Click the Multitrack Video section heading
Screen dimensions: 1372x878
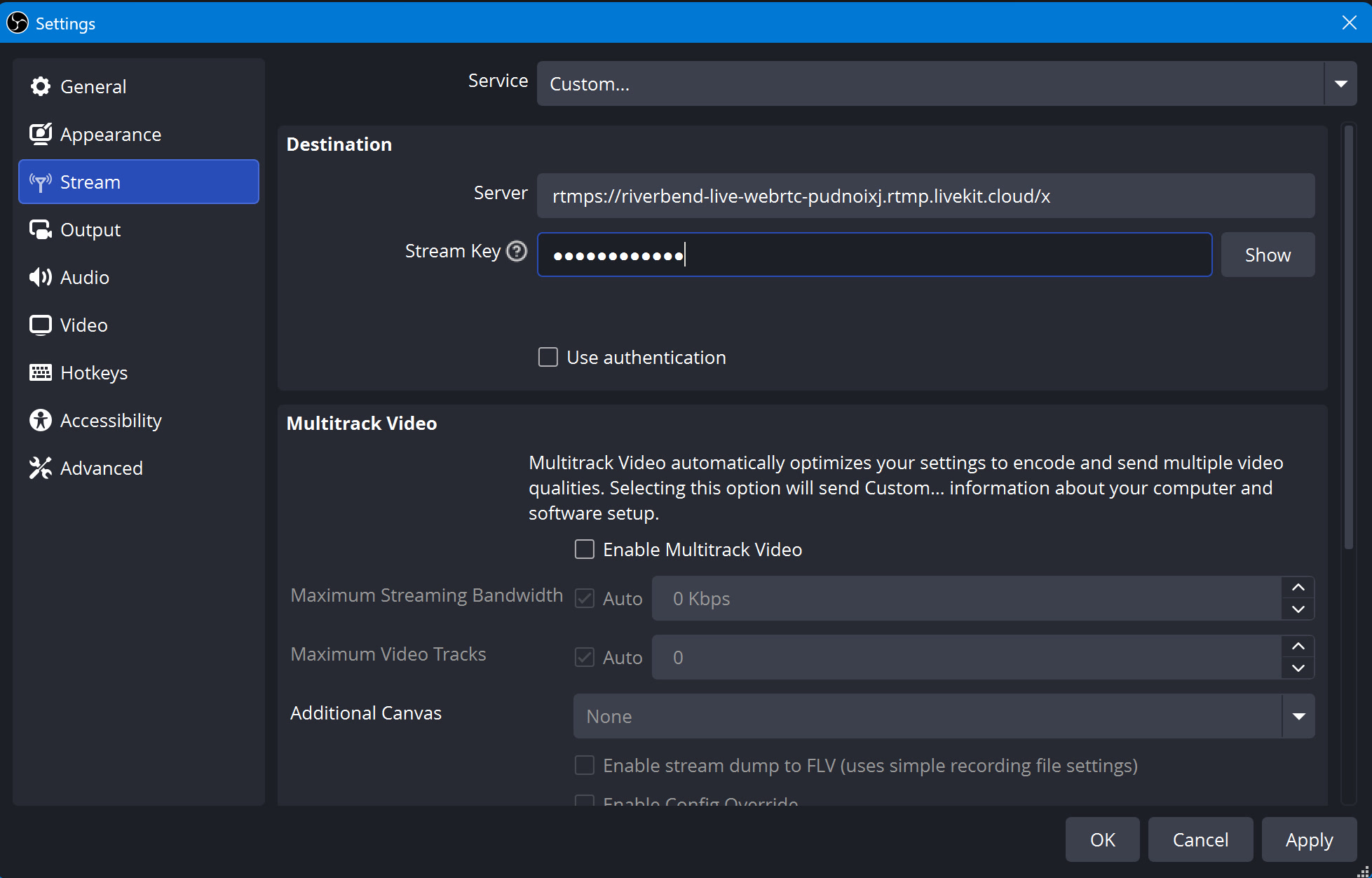coord(362,424)
